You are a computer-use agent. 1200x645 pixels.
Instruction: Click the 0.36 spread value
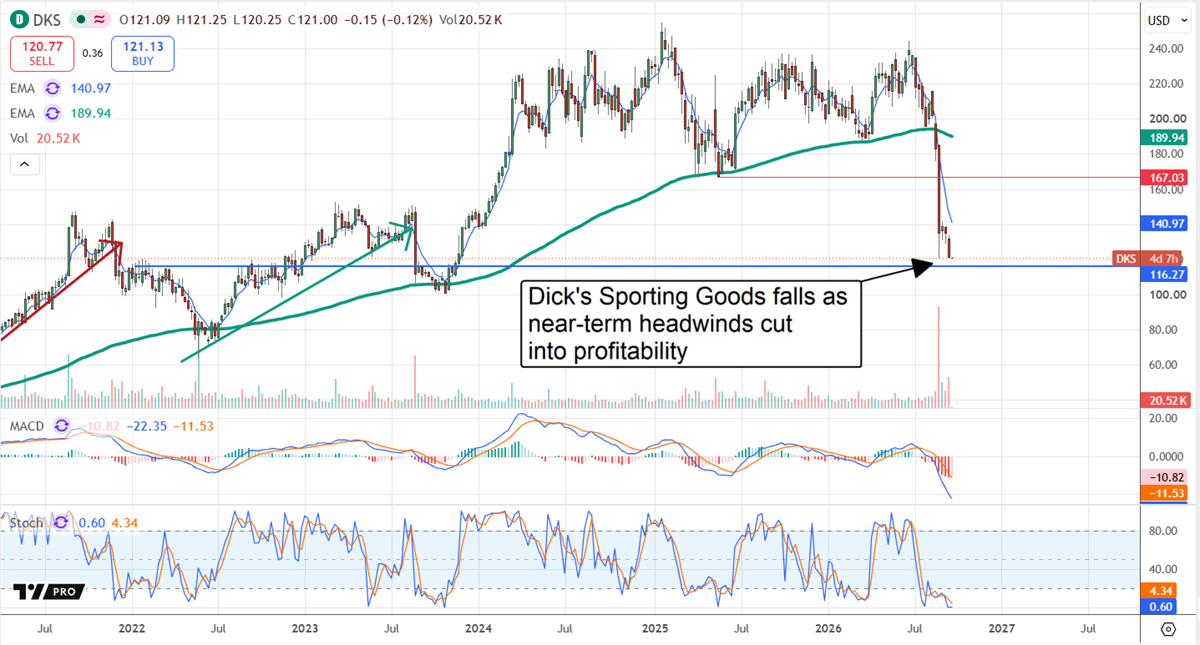[x=93, y=54]
